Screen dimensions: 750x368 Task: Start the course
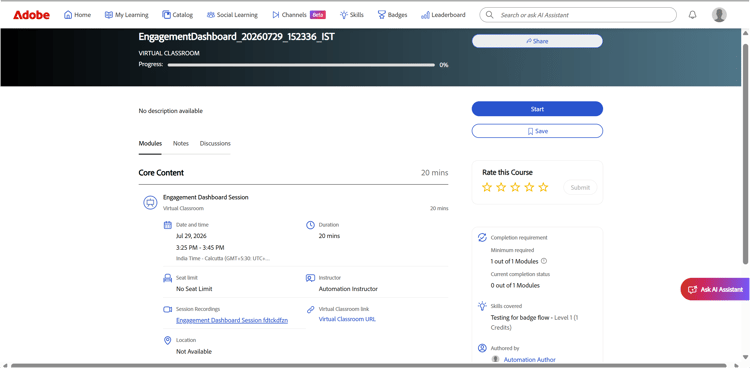click(x=537, y=109)
